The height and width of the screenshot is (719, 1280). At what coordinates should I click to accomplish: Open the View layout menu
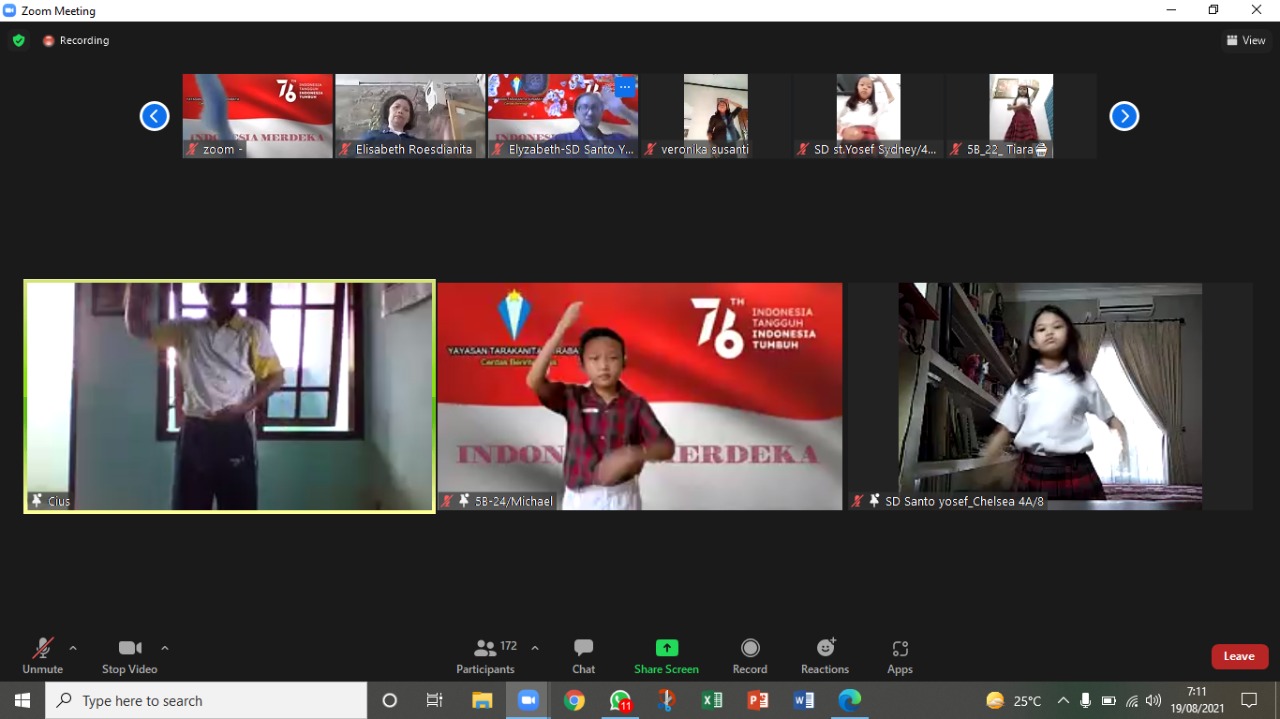(1246, 40)
